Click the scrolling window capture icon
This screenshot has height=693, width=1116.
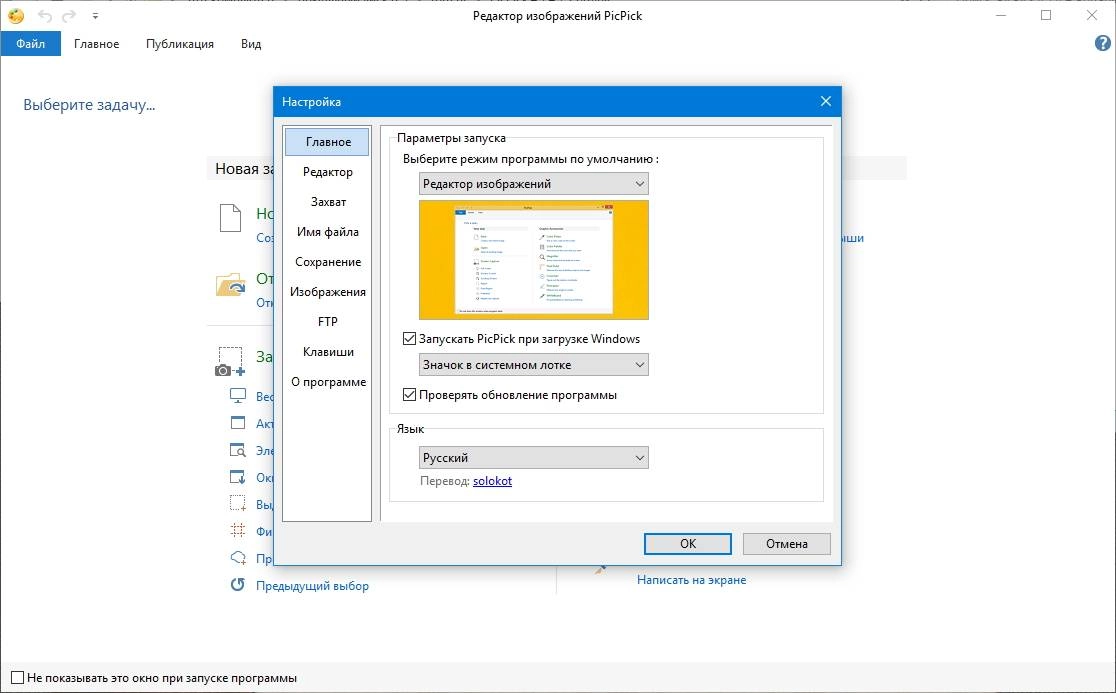(x=238, y=477)
